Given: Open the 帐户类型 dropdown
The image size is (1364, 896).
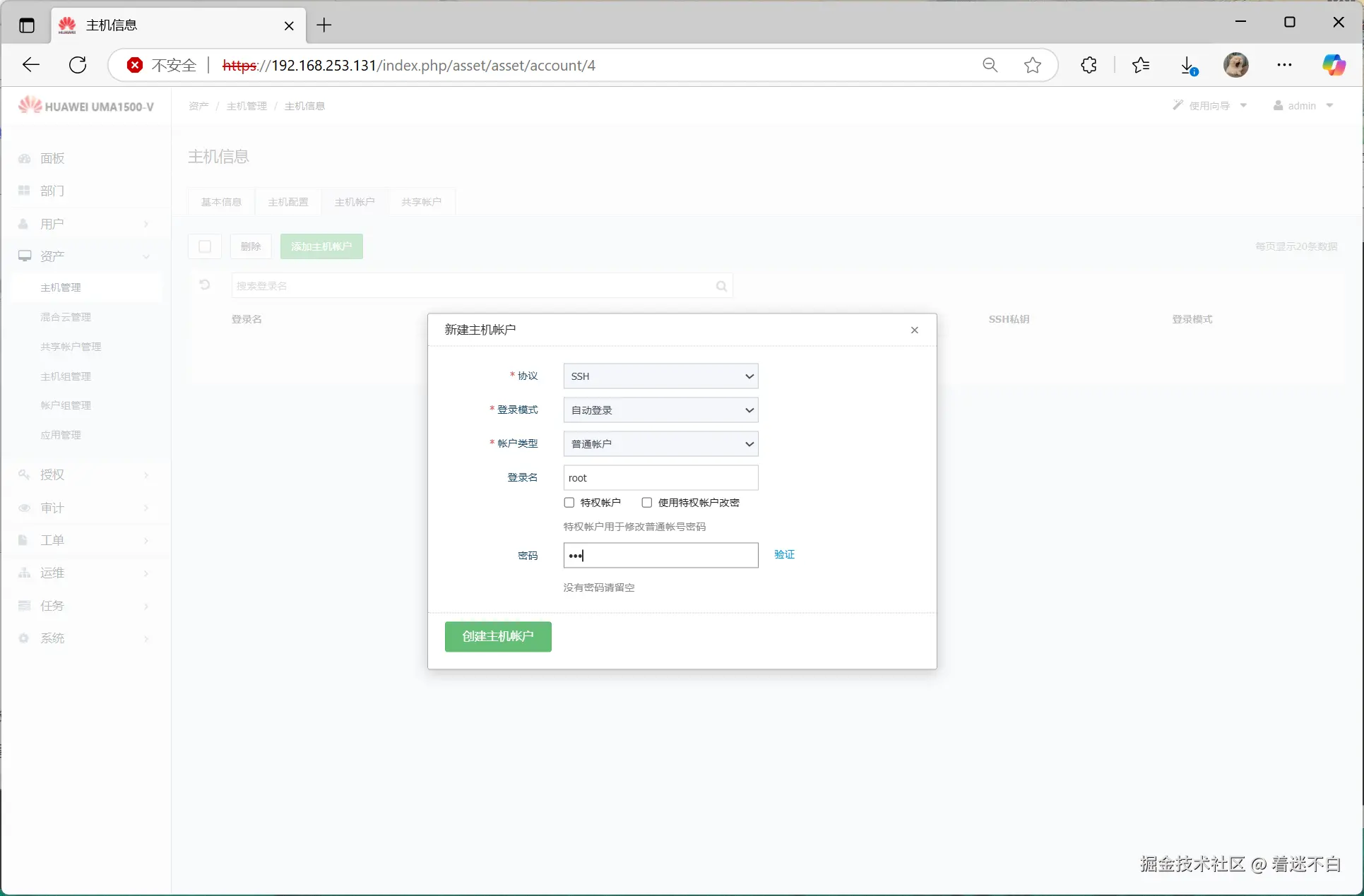Looking at the screenshot, I should 660,444.
